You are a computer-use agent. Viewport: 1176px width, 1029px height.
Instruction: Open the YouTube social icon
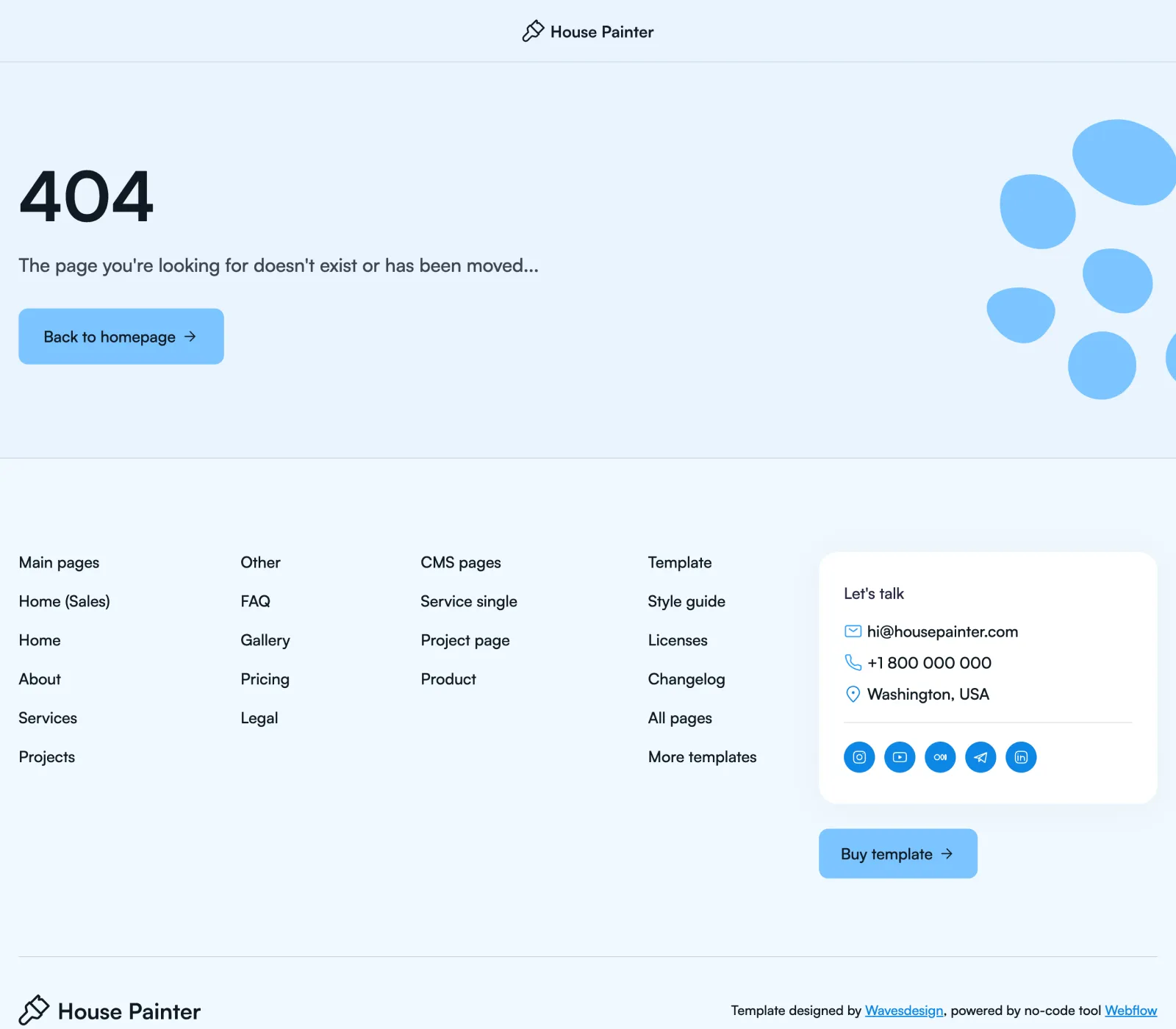(x=900, y=757)
